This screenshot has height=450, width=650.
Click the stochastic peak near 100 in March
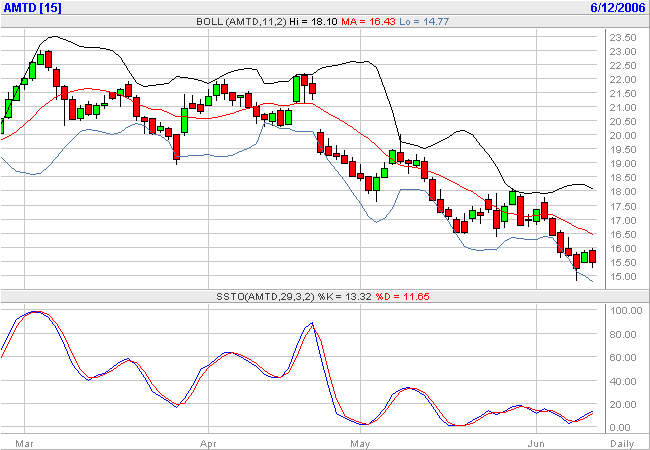[x=35, y=312]
